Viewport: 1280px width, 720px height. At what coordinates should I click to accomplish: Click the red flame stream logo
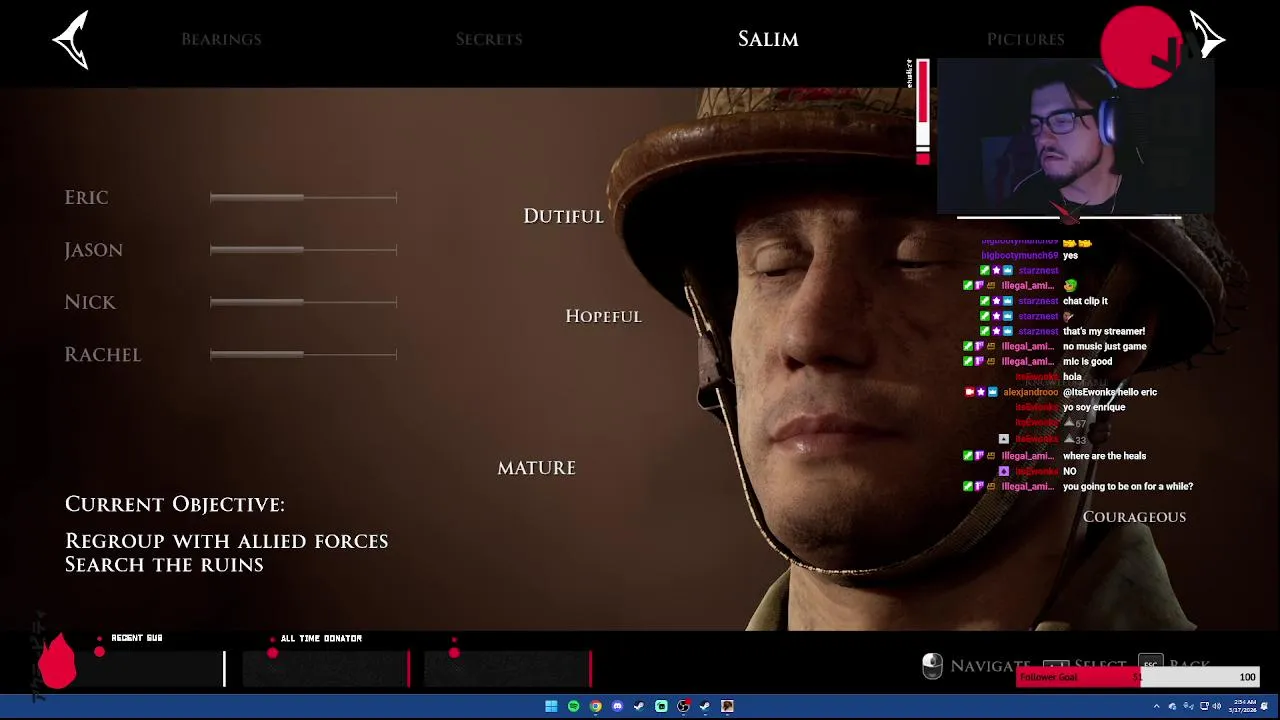tap(57, 661)
